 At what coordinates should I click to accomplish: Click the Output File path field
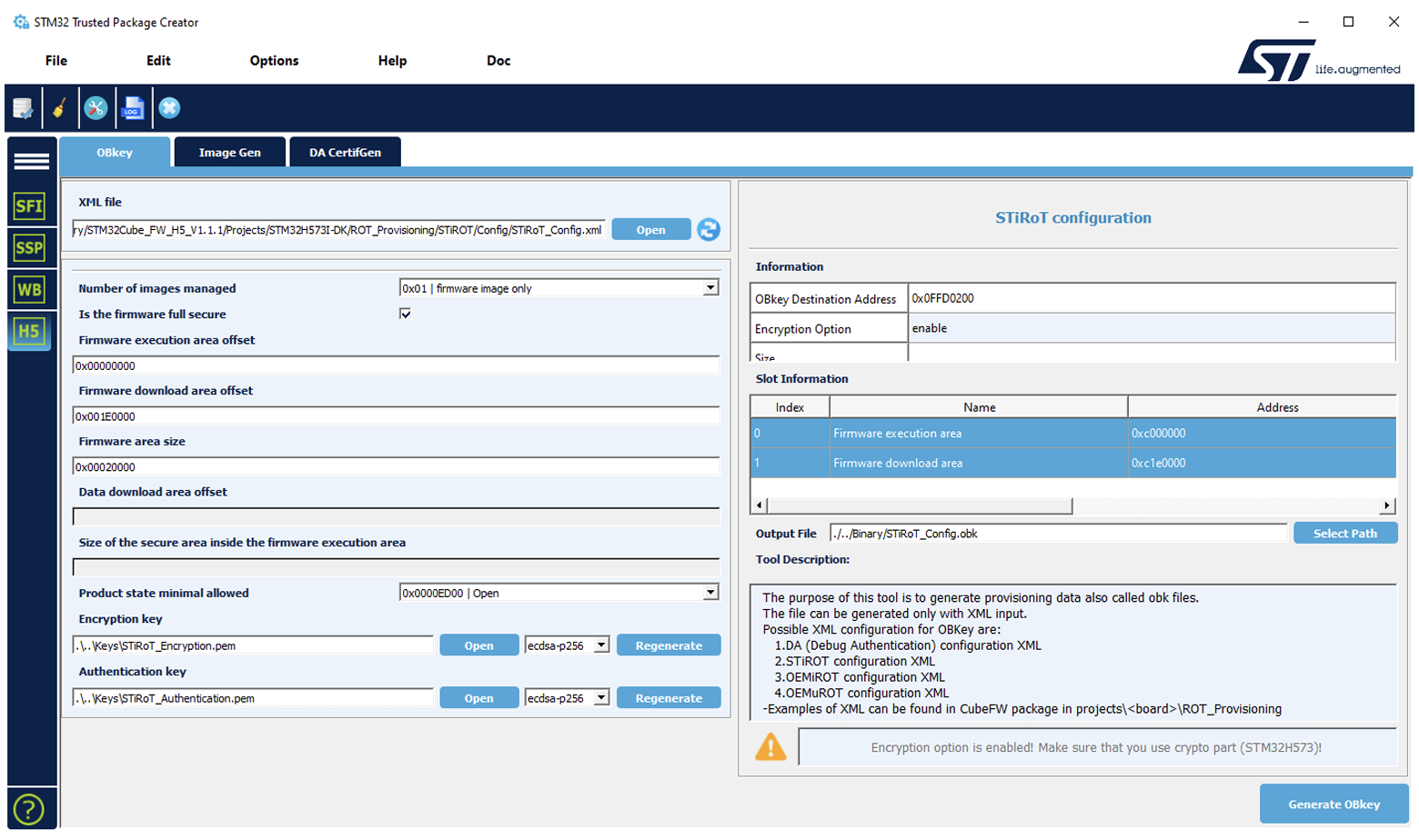pos(1059,534)
